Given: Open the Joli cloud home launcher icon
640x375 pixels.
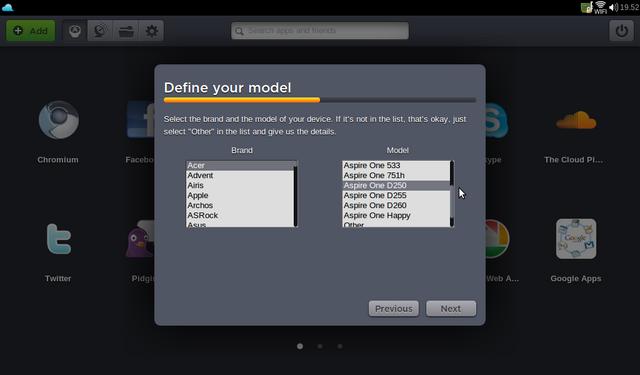Looking at the screenshot, I should click(75, 31).
